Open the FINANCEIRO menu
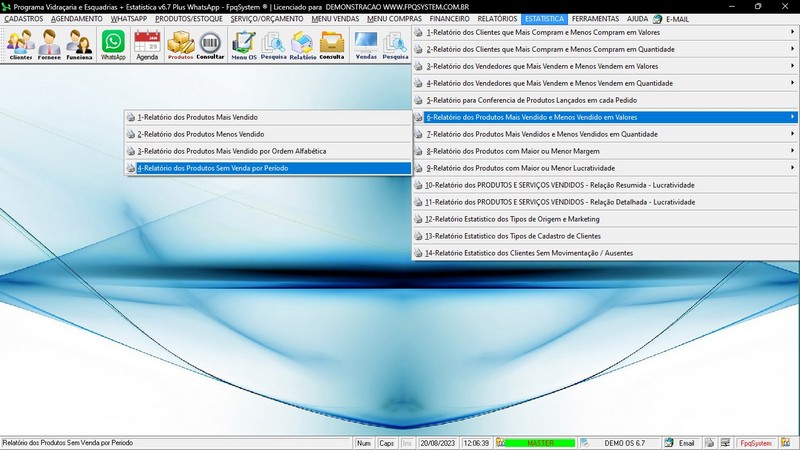The height and width of the screenshot is (450, 800). point(450,19)
